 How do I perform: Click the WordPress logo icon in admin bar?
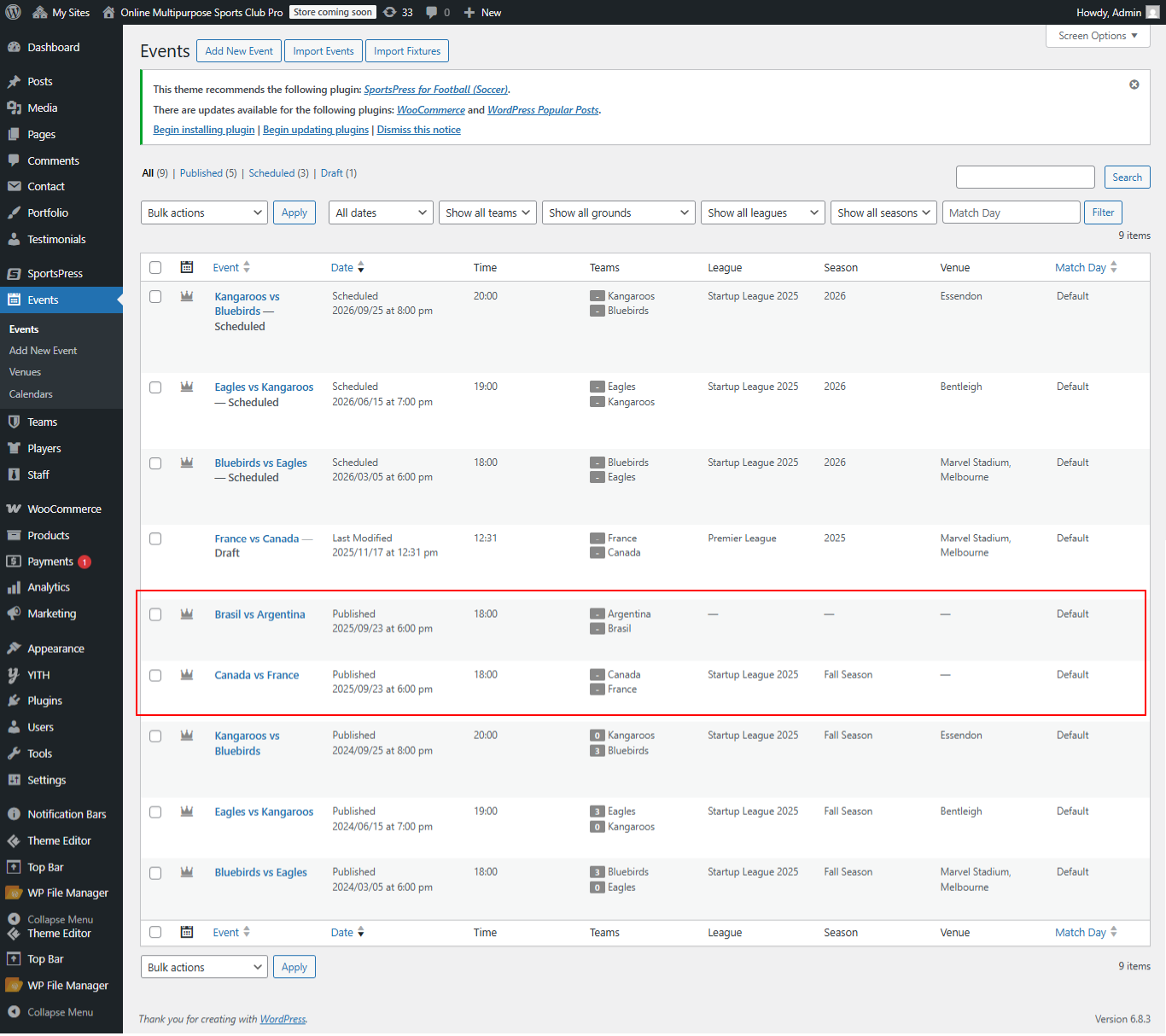pyautogui.click(x=13, y=12)
